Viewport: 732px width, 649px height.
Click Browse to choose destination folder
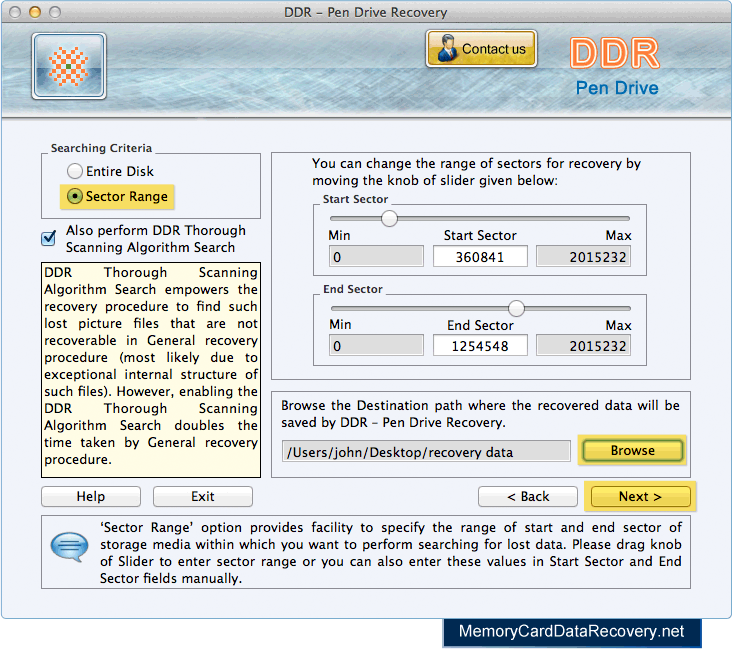pyautogui.click(x=633, y=451)
